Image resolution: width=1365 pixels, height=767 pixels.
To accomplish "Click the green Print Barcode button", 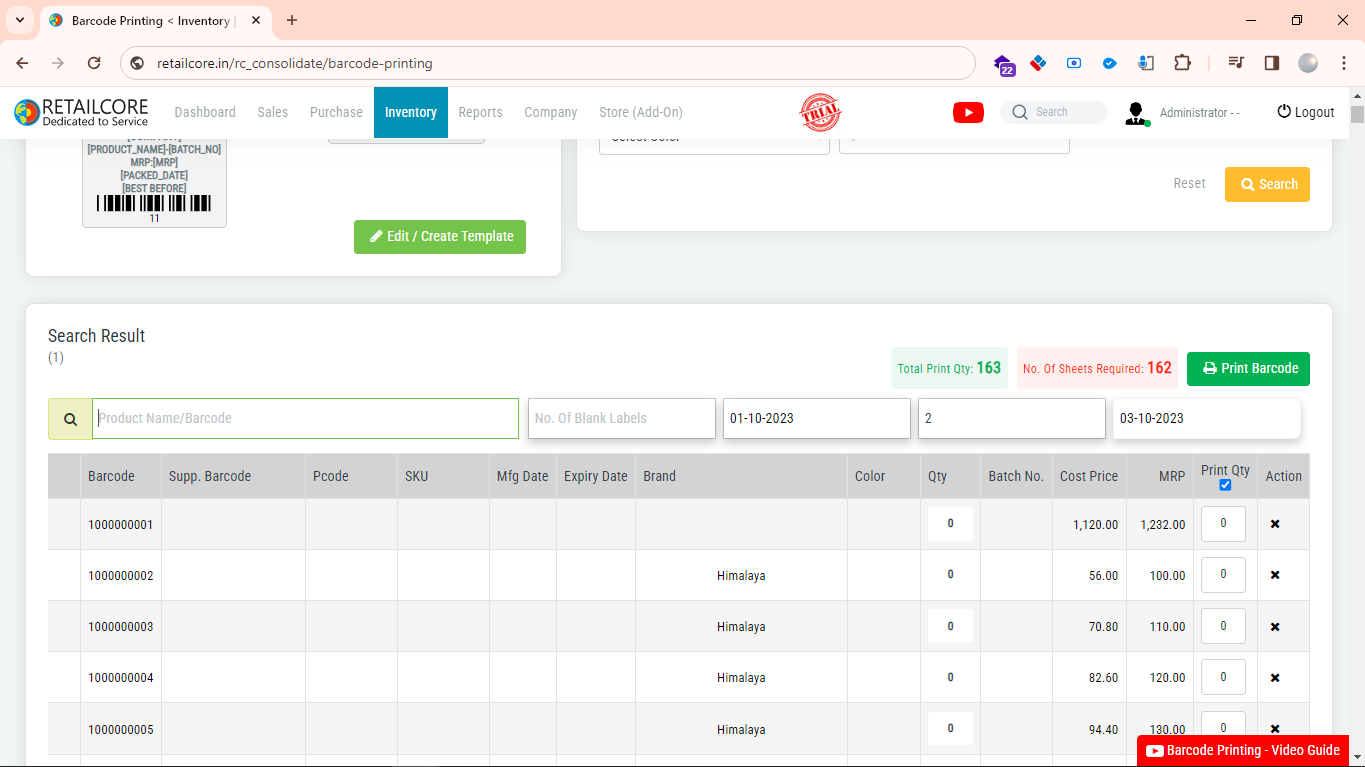I will point(1248,368).
